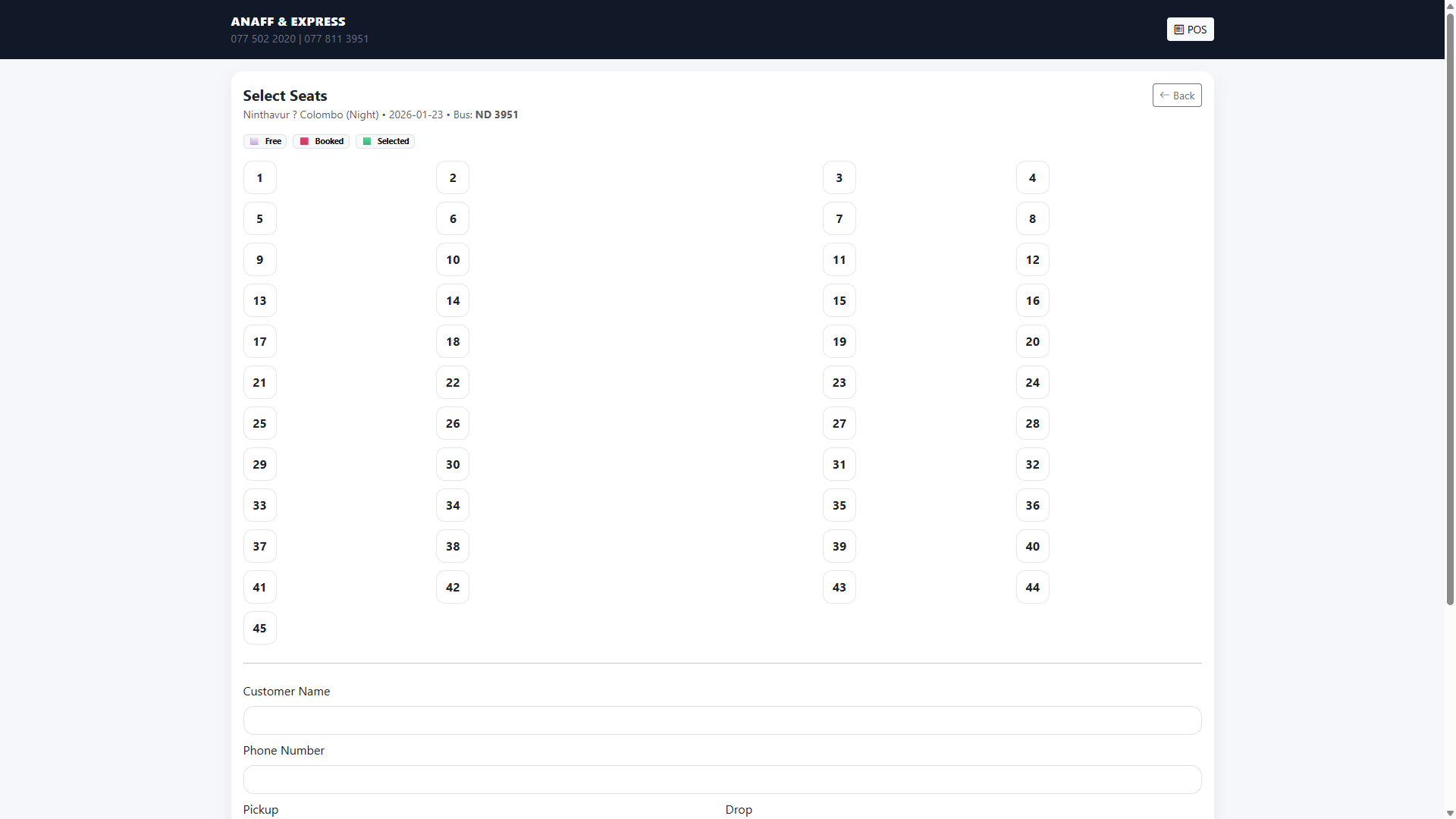This screenshot has width=1456, height=819.
Task: Pick seat number 3
Action: [839, 177]
